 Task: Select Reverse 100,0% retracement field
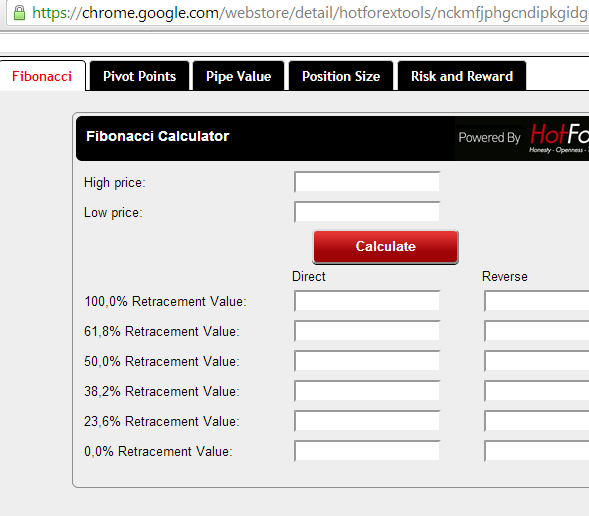[536, 300]
